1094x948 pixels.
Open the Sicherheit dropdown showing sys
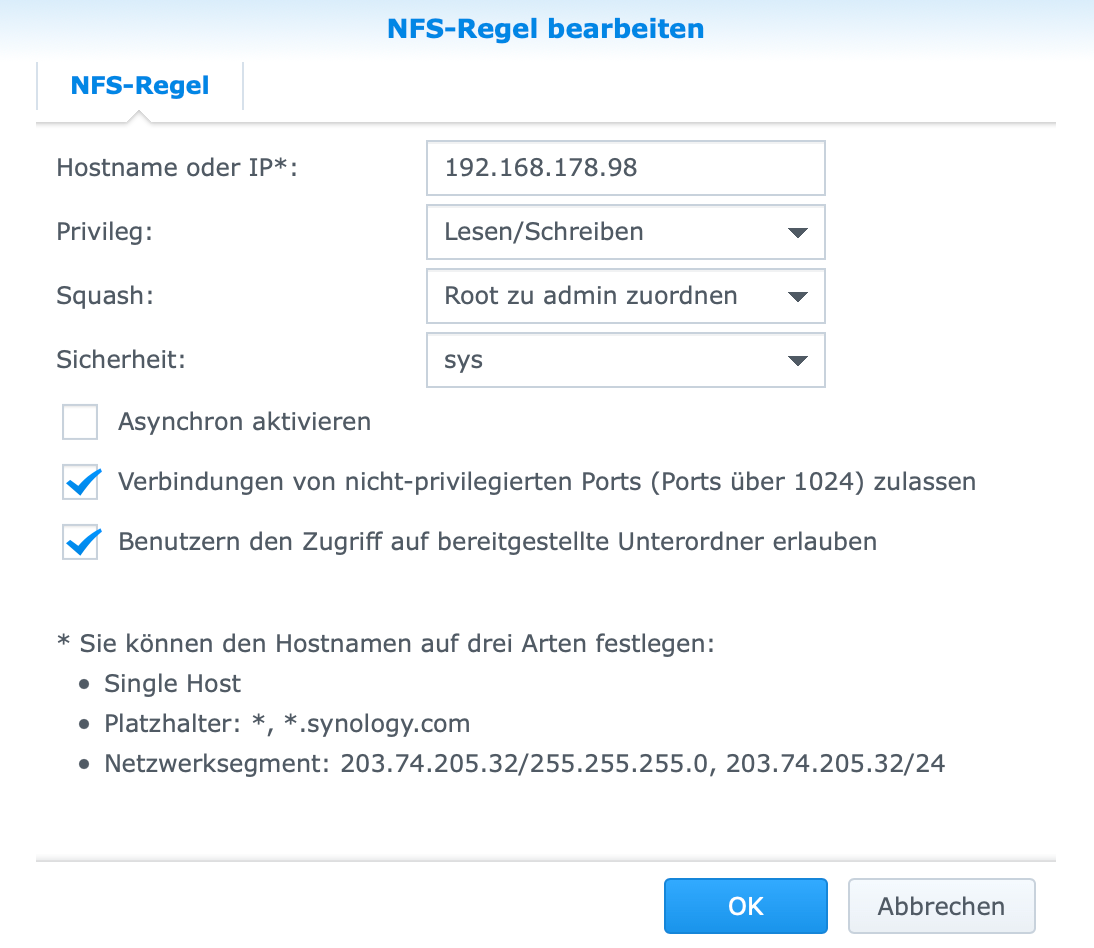(x=625, y=360)
